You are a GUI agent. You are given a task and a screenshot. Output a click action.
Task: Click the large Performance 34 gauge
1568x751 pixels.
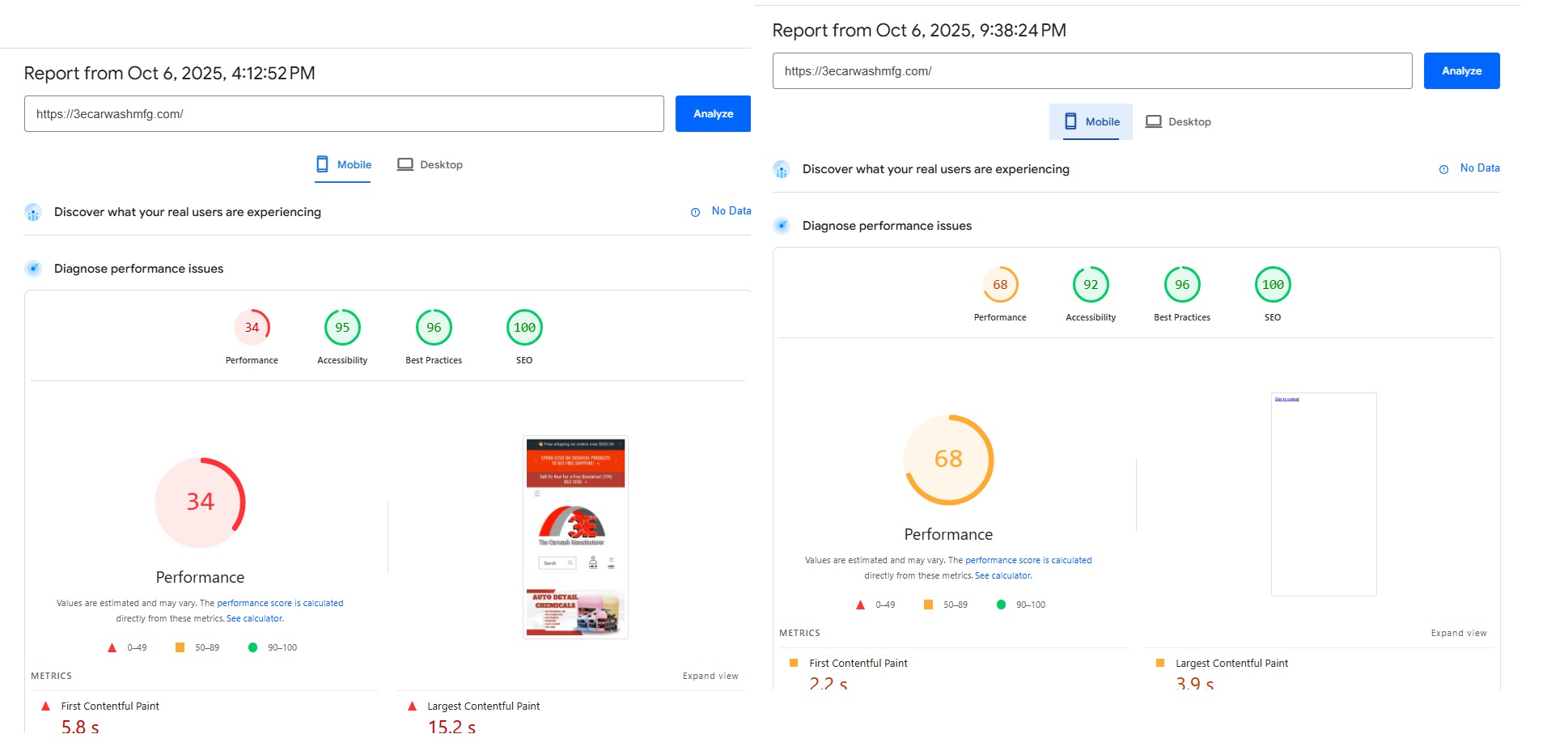pos(200,503)
